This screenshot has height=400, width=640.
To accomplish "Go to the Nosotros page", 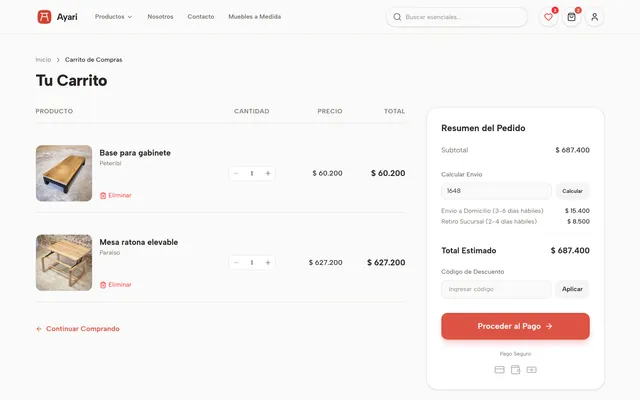I will pos(160,17).
